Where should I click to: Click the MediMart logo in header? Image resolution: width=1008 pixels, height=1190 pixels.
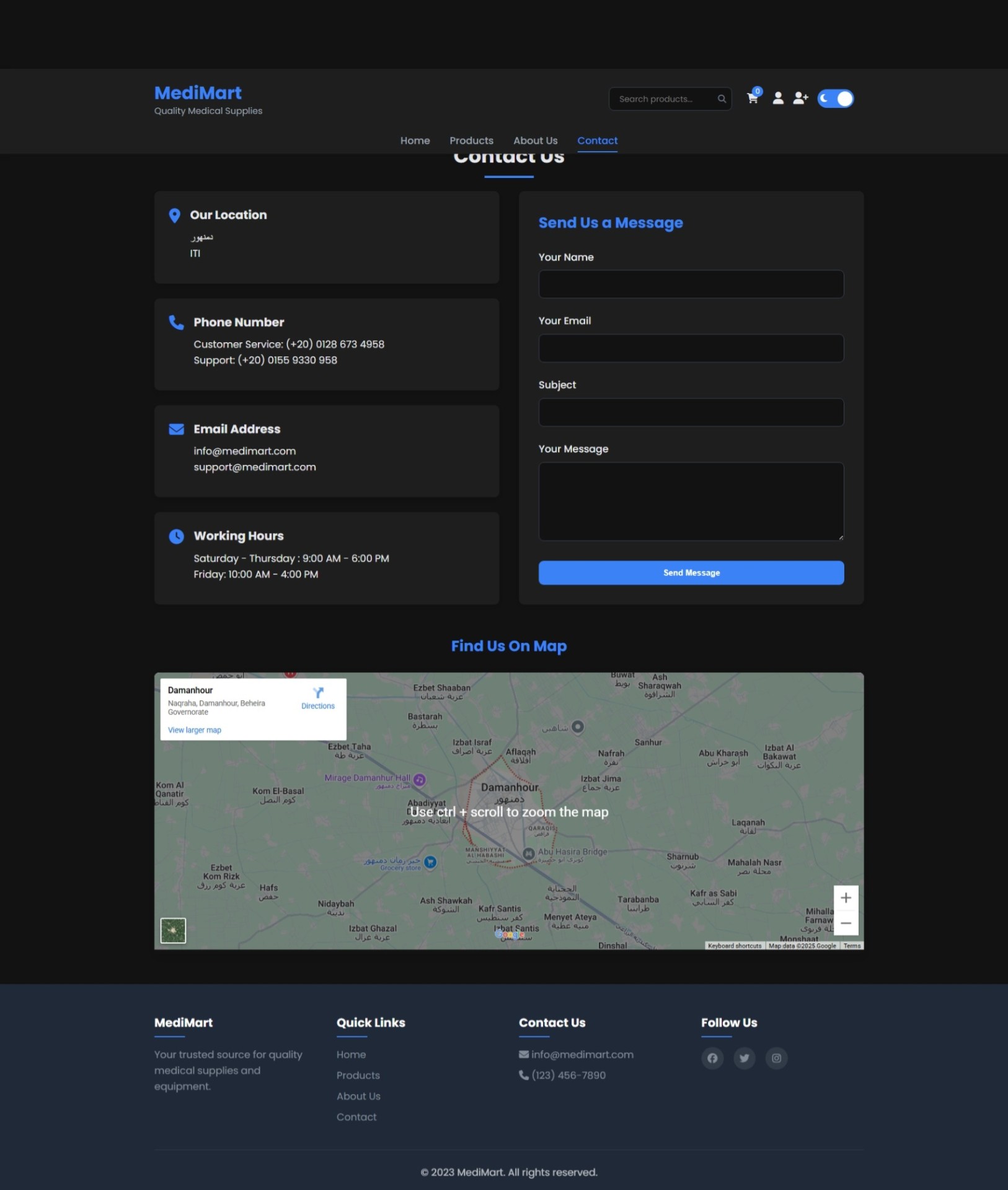point(198,93)
